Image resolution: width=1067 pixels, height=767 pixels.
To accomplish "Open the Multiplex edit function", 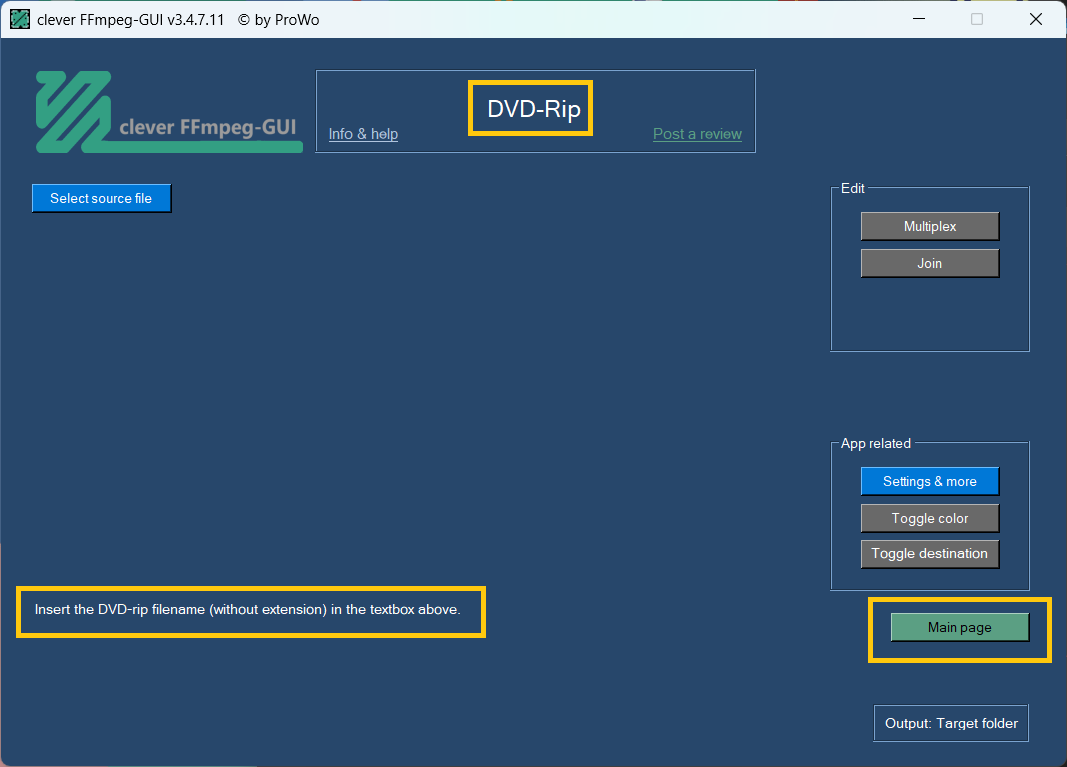I will click(930, 227).
